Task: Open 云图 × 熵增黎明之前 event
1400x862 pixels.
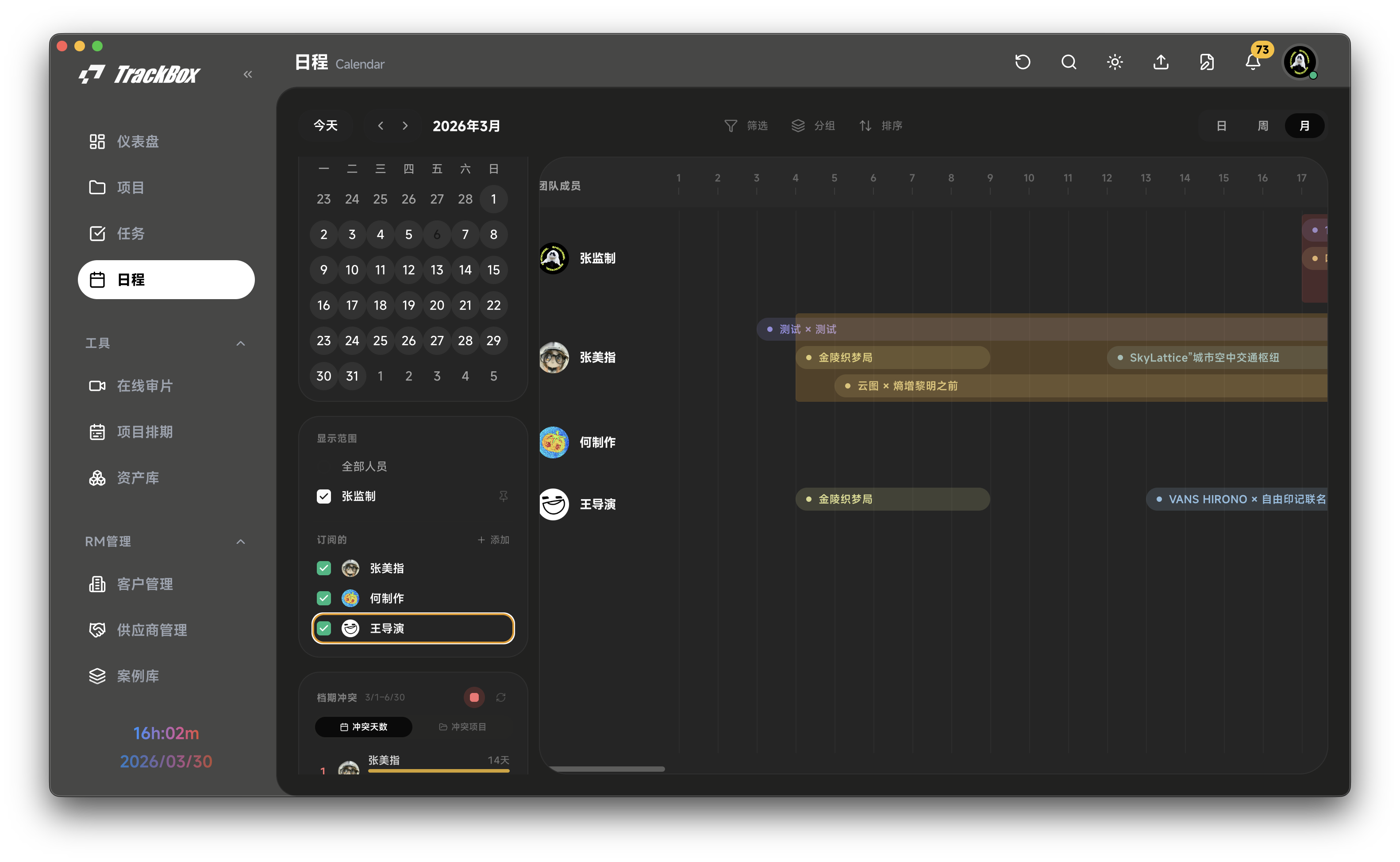Action: point(1081,386)
